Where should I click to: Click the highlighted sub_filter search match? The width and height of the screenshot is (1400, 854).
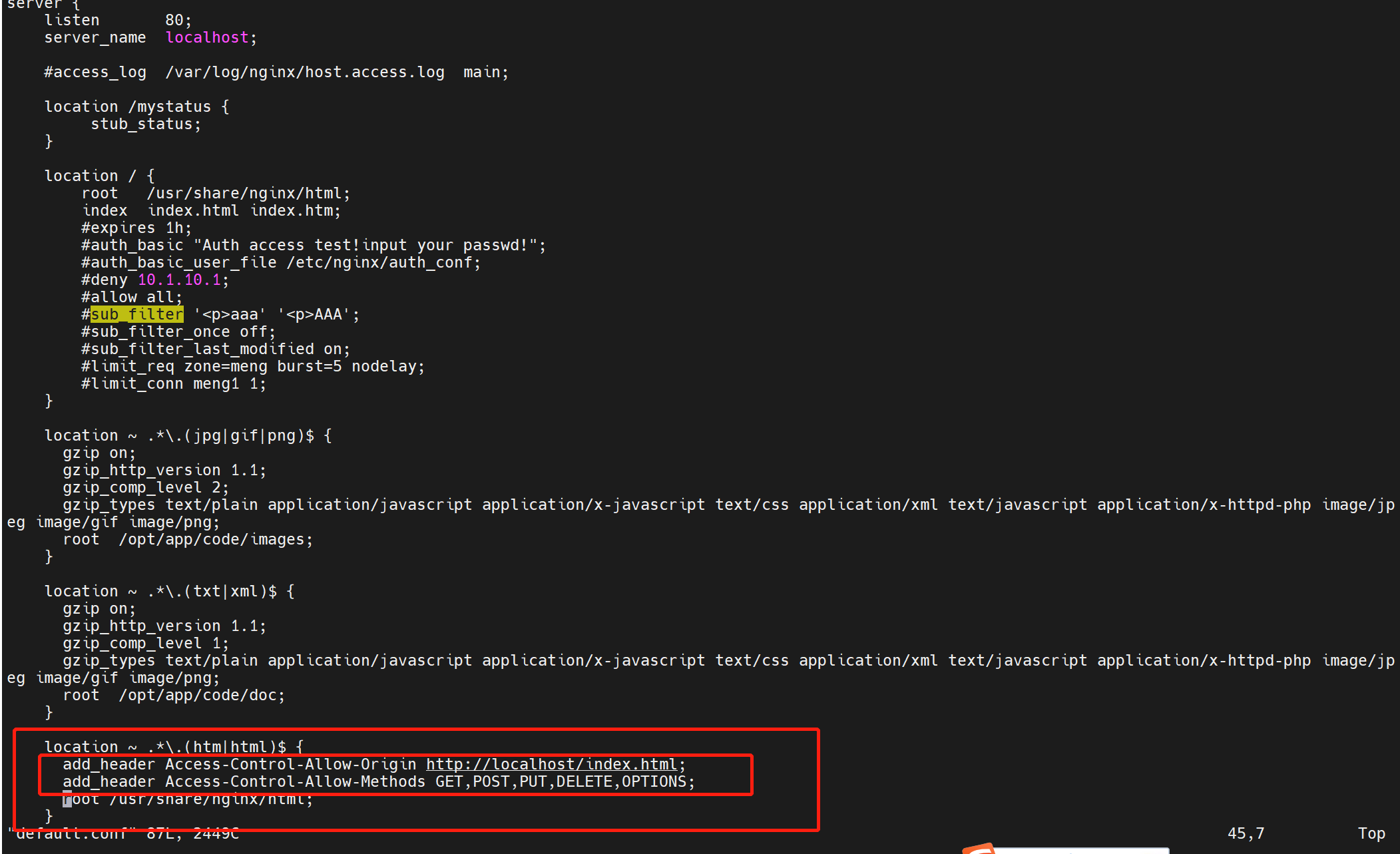pyautogui.click(x=136, y=314)
